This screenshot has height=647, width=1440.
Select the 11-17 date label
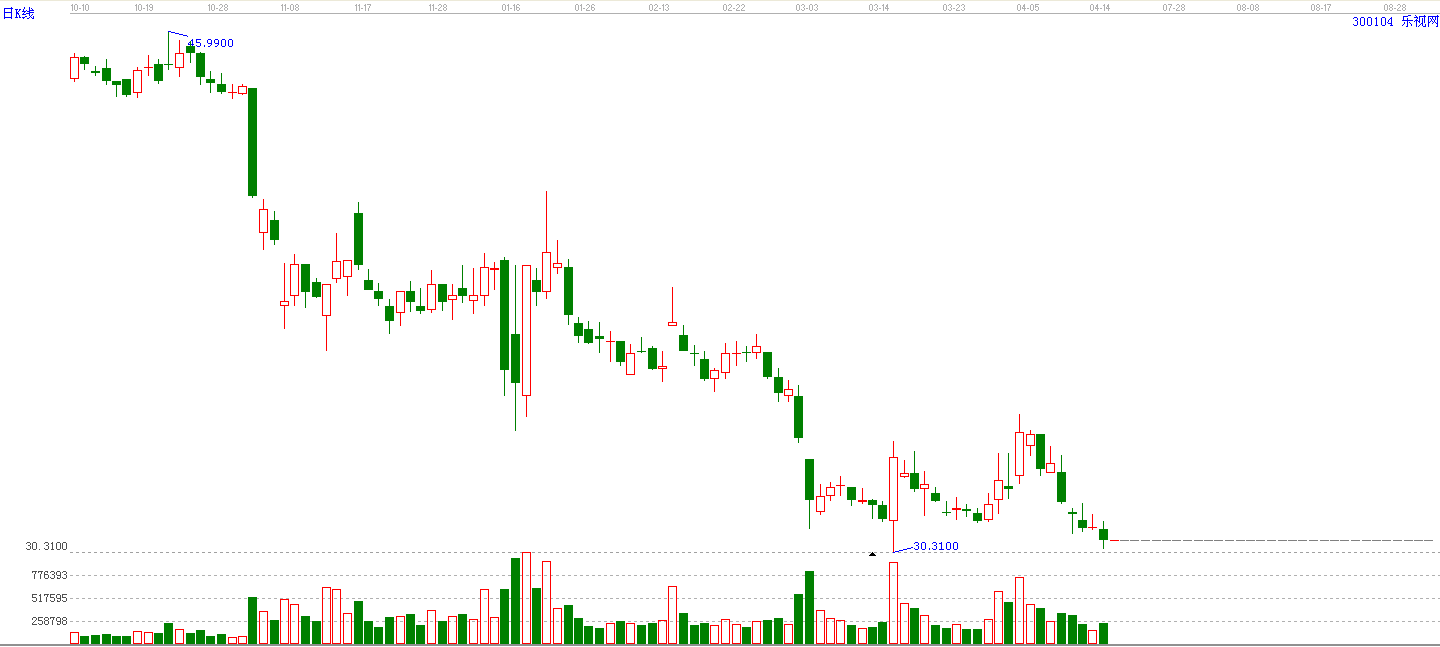pos(363,7)
